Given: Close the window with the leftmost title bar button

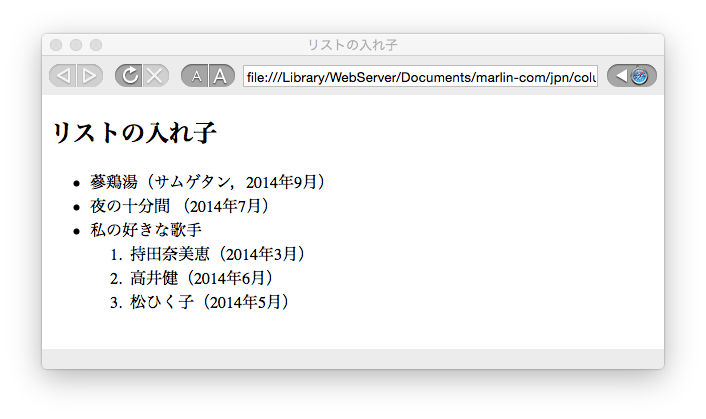Looking at the screenshot, I should point(56,45).
